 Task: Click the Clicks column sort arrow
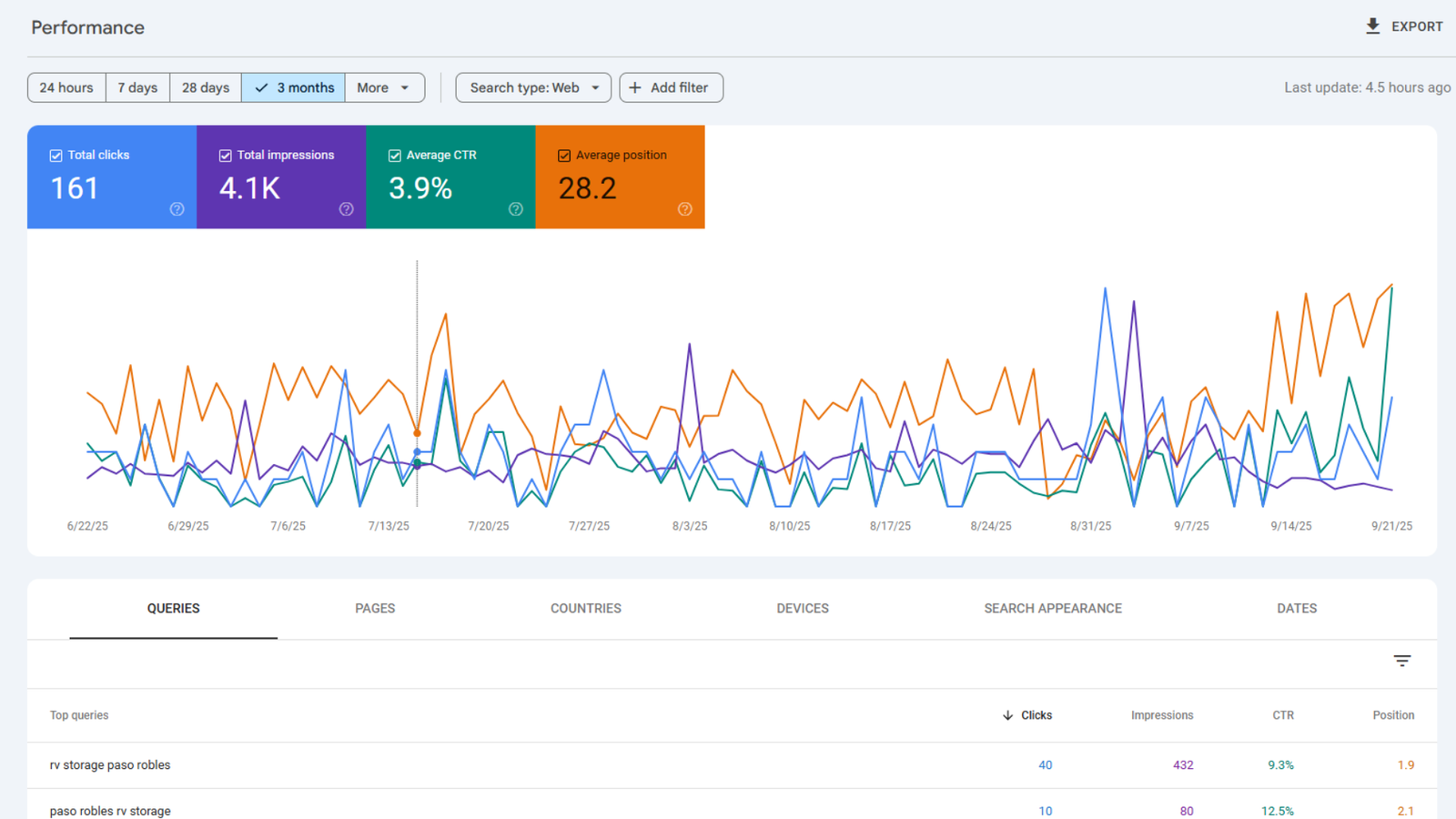click(x=1007, y=715)
